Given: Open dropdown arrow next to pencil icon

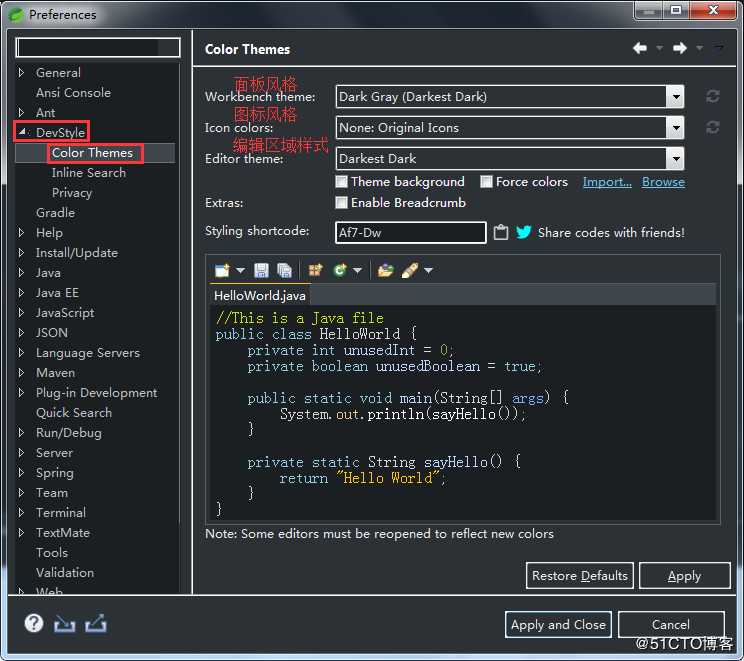Looking at the screenshot, I should [x=428, y=270].
